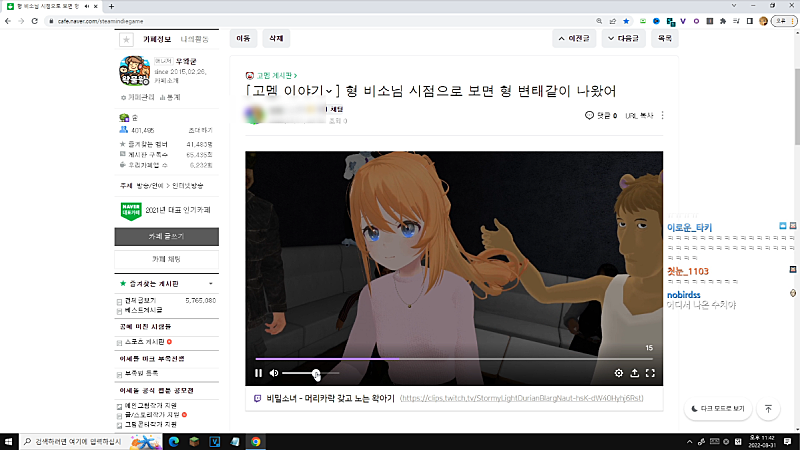Pause the video with the pause button
The height and width of the screenshot is (450, 800).
(258, 373)
